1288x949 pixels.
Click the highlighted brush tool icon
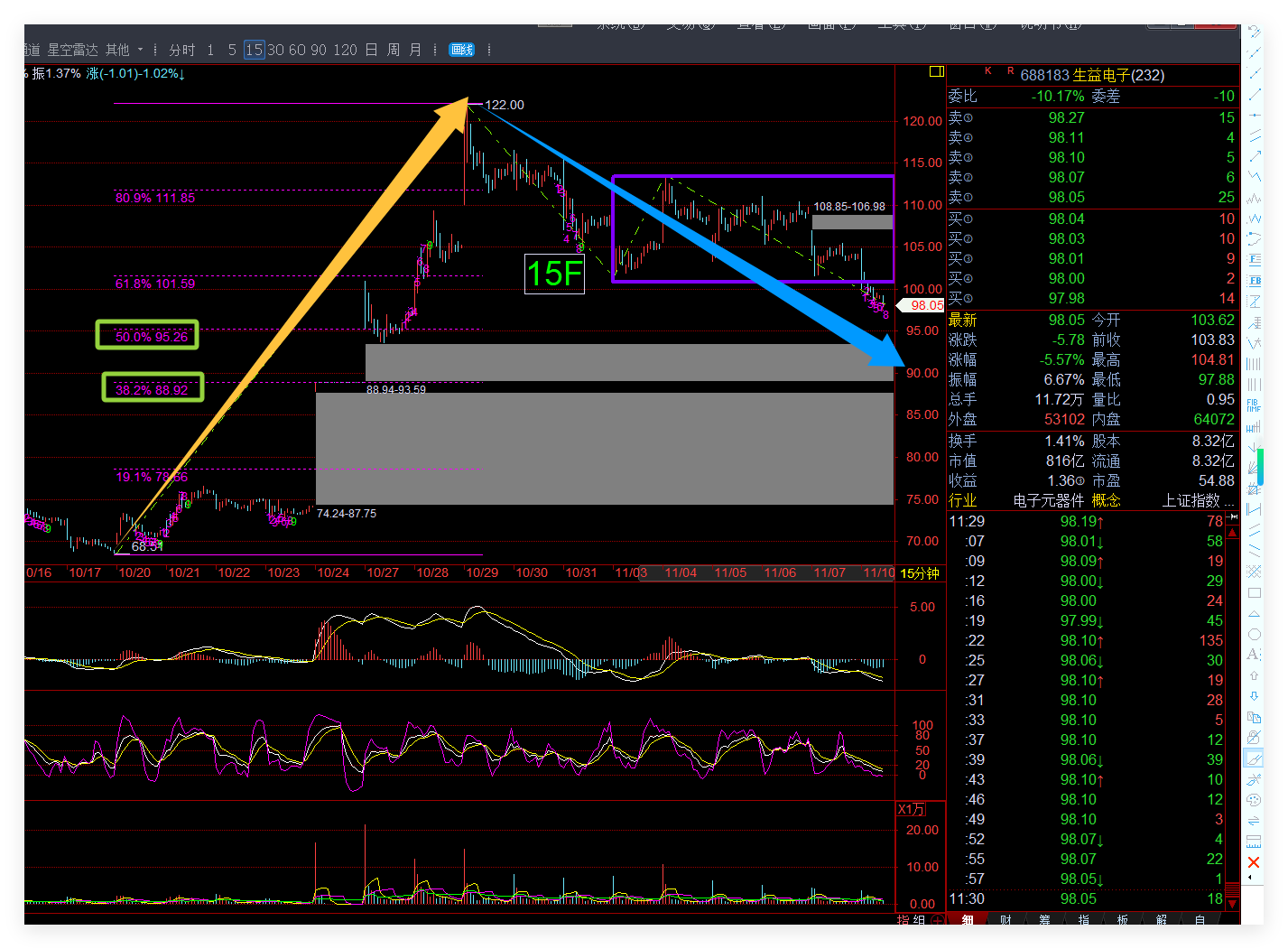[1254, 758]
